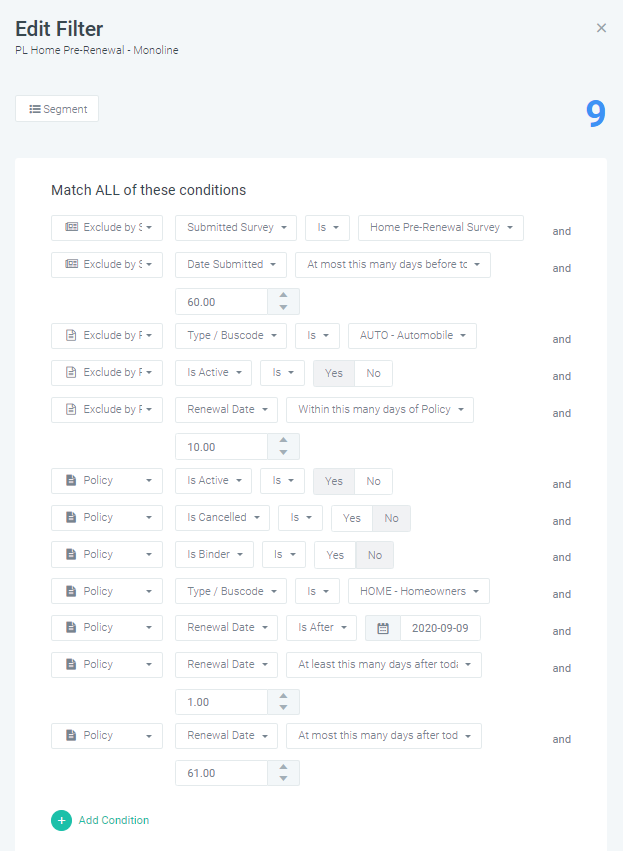Click the Segment list button
Image resolution: width=623 pixels, height=851 pixels.
(x=57, y=109)
